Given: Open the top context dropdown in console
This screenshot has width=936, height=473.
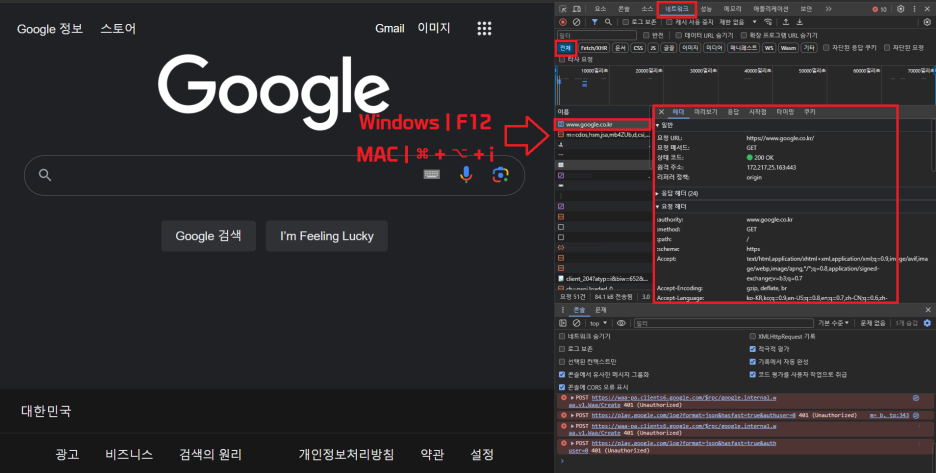Looking at the screenshot, I should (598, 323).
